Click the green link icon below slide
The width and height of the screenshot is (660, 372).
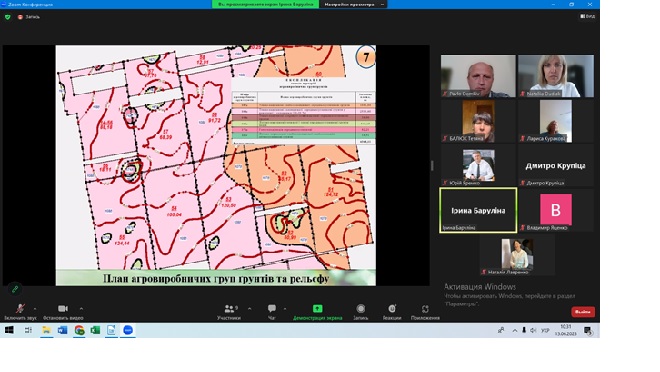[x=15, y=289]
